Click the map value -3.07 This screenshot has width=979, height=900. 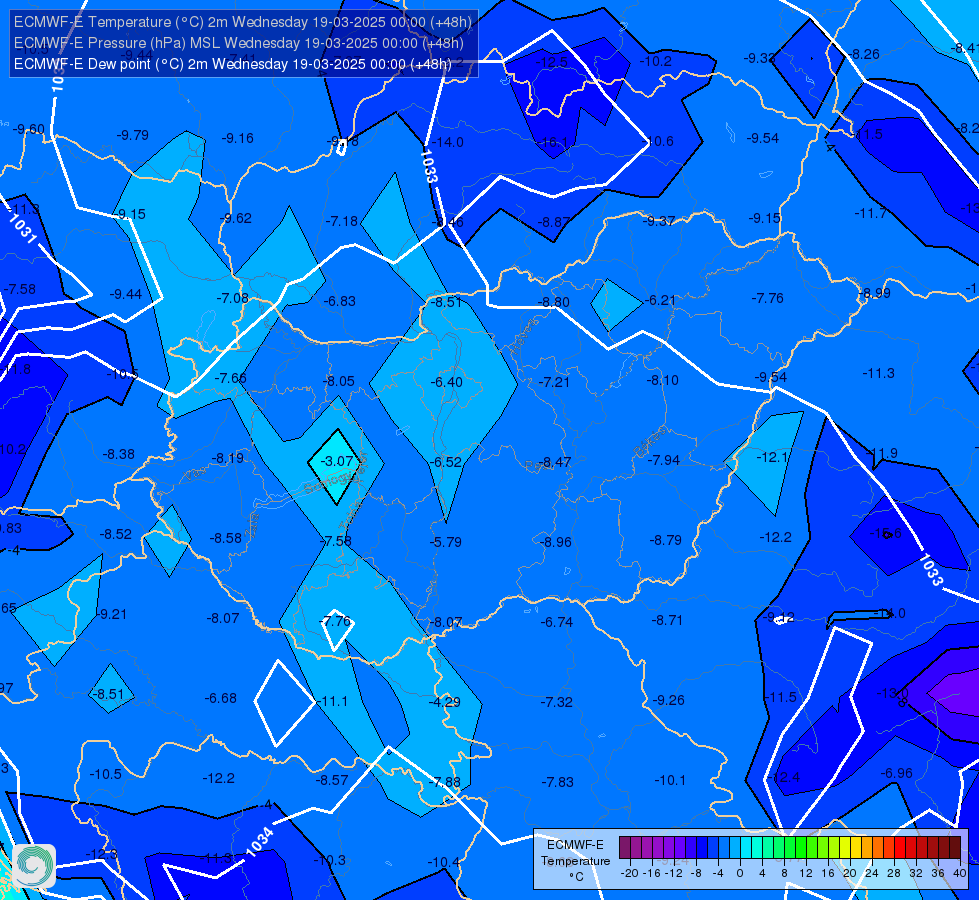pos(337,461)
